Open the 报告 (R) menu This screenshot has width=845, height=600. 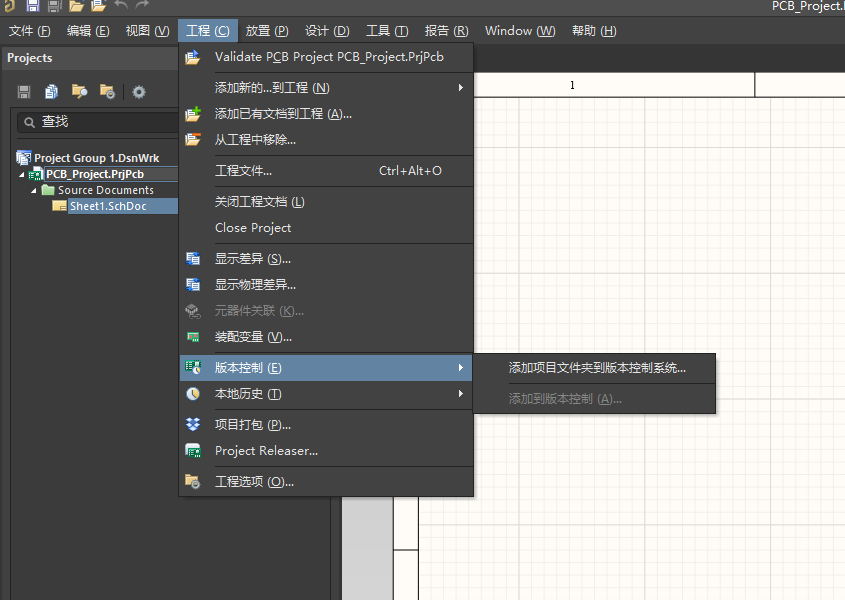click(446, 31)
